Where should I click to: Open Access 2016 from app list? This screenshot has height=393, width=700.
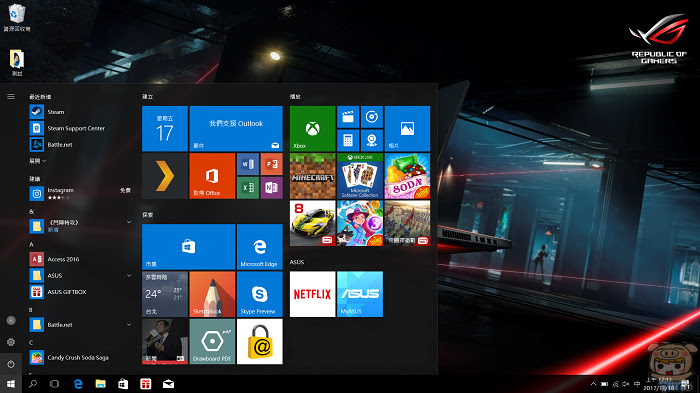coord(80,259)
